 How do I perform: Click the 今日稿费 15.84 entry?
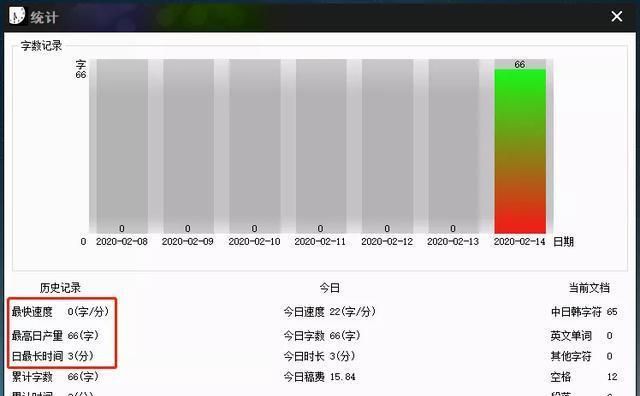click(x=320, y=376)
